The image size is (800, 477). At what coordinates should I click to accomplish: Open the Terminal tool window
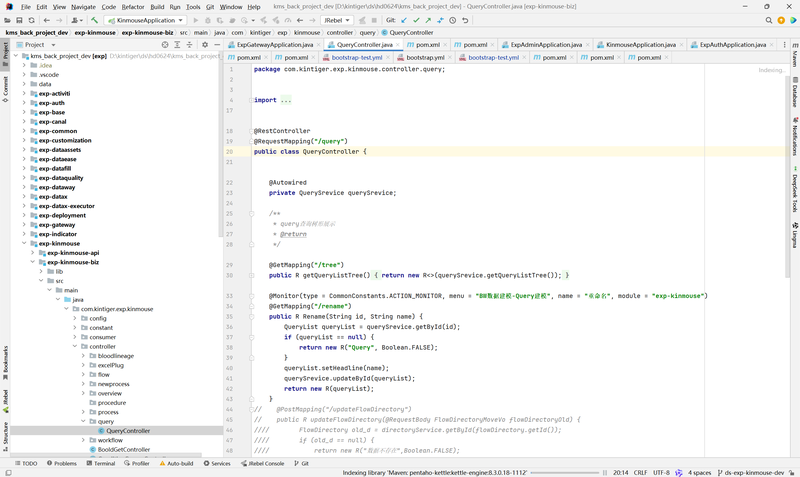[x=102, y=463]
